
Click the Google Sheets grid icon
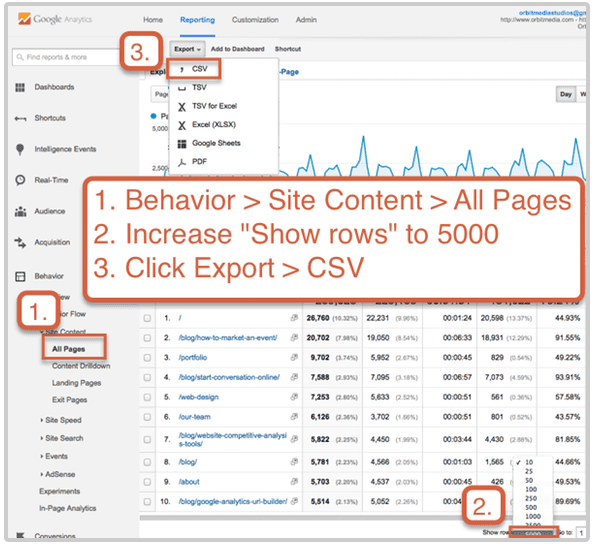click(x=182, y=144)
